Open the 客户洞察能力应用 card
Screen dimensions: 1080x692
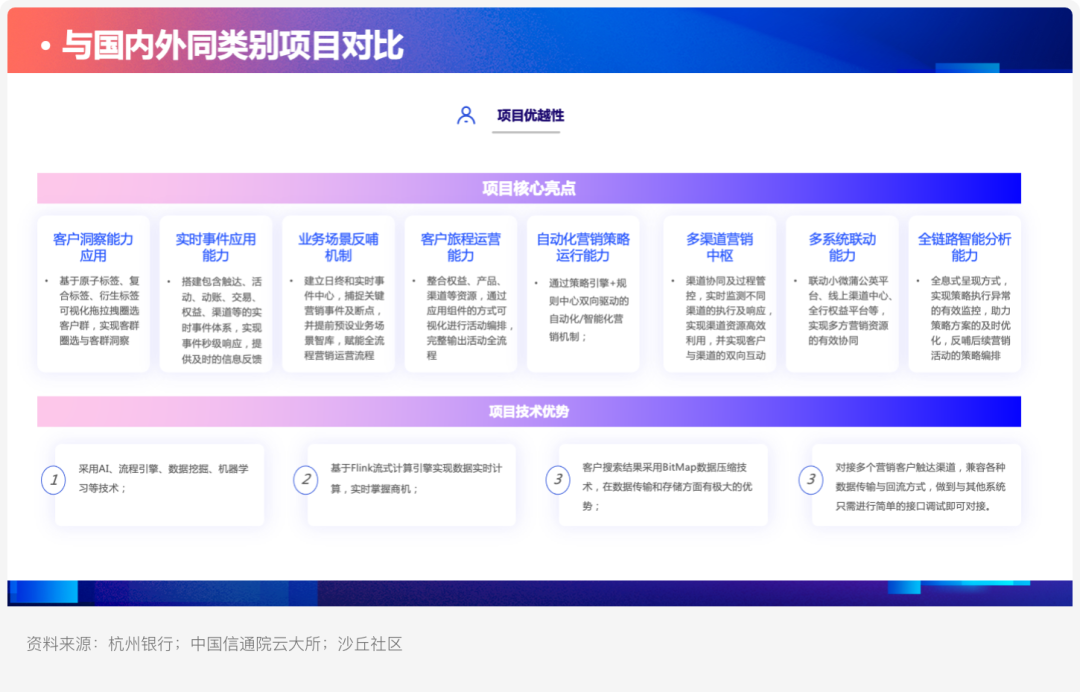click(x=94, y=294)
